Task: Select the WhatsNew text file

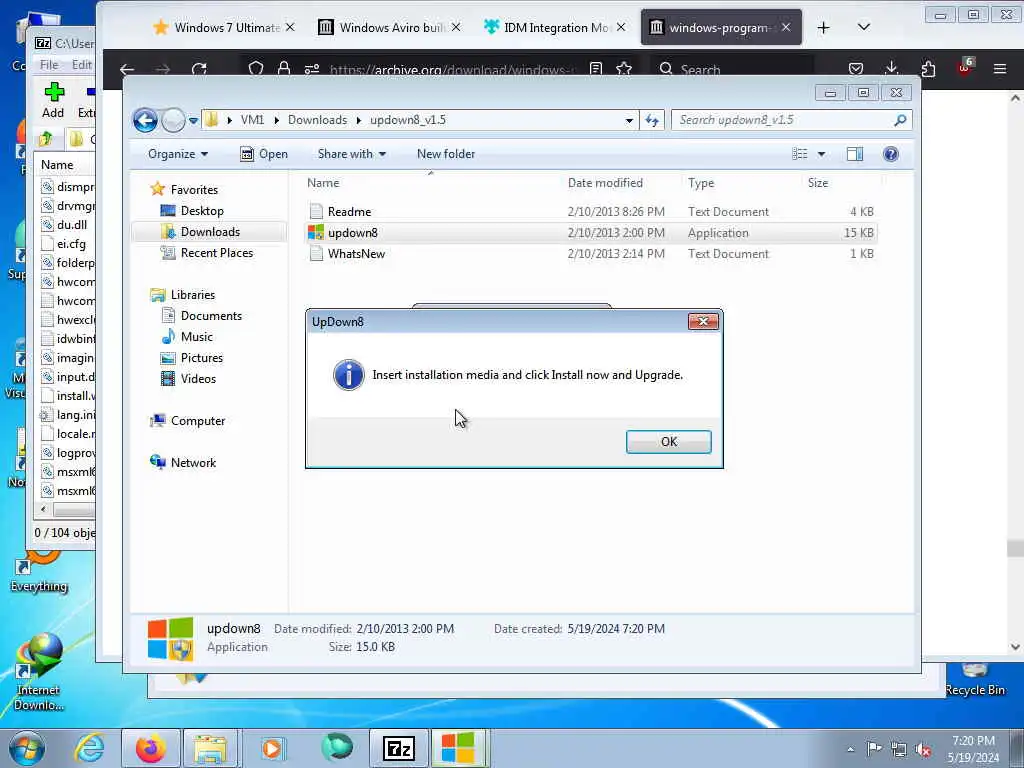Action: (x=357, y=253)
